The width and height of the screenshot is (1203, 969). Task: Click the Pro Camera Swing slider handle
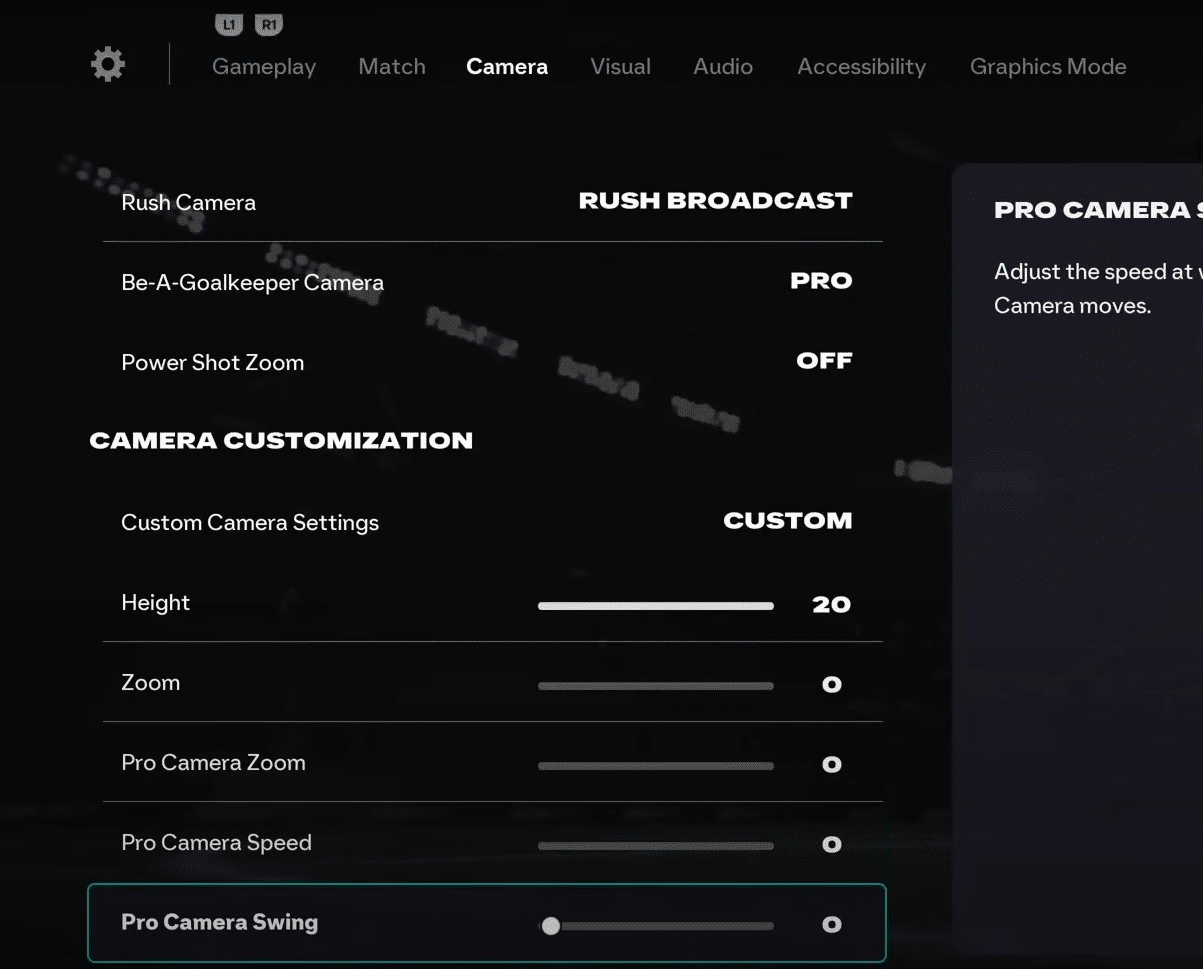[x=550, y=926]
